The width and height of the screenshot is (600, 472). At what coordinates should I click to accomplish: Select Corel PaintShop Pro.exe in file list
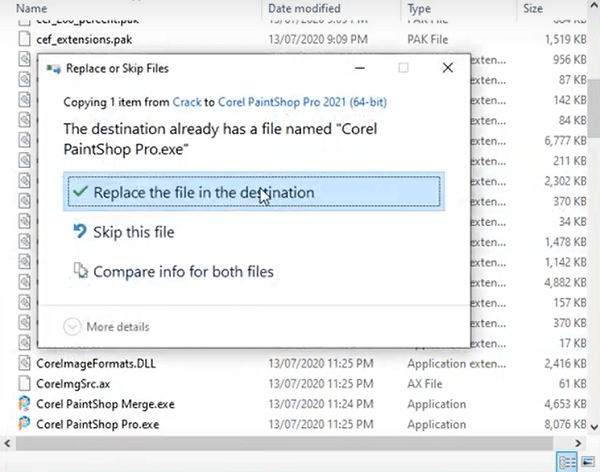[98, 424]
